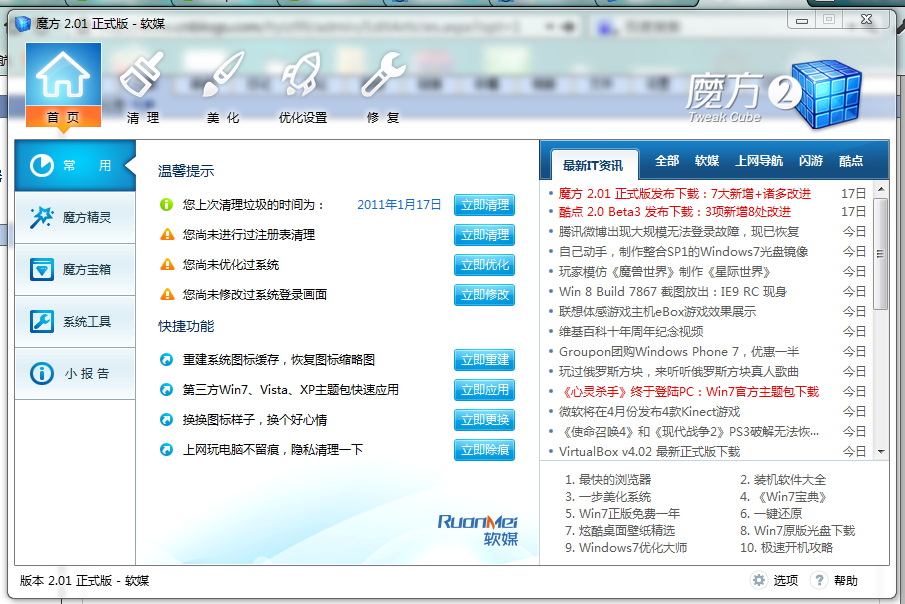The height and width of the screenshot is (604, 905).
Task: Switch to the 闪游 tab
Action: [810, 161]
